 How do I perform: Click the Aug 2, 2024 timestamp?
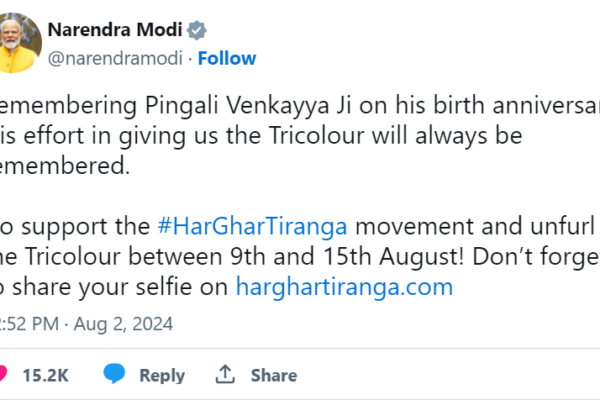(130, 324)
